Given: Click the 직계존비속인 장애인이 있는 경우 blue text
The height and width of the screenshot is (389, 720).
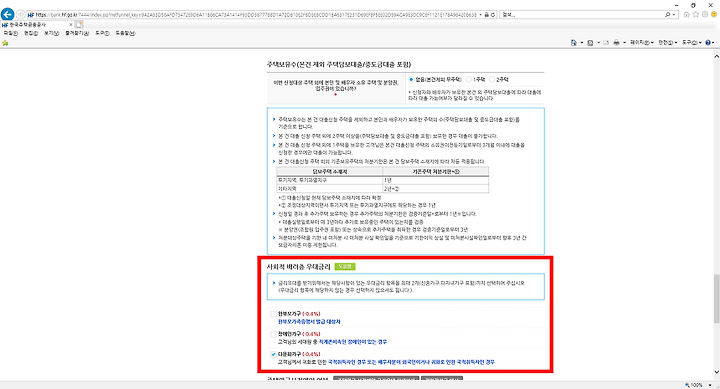Looking at the screenshot, I should (x=353, y=342).
